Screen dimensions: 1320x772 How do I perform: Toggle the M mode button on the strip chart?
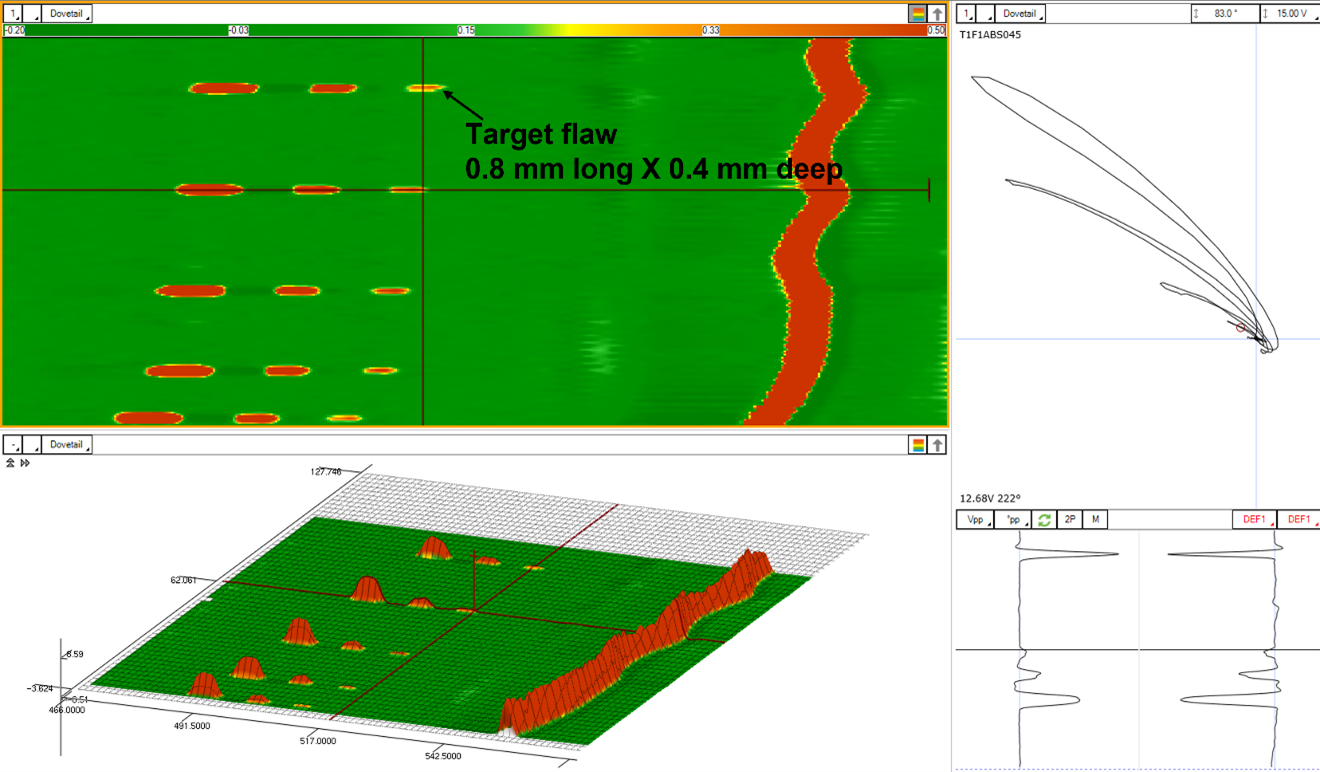(1093, 519)
